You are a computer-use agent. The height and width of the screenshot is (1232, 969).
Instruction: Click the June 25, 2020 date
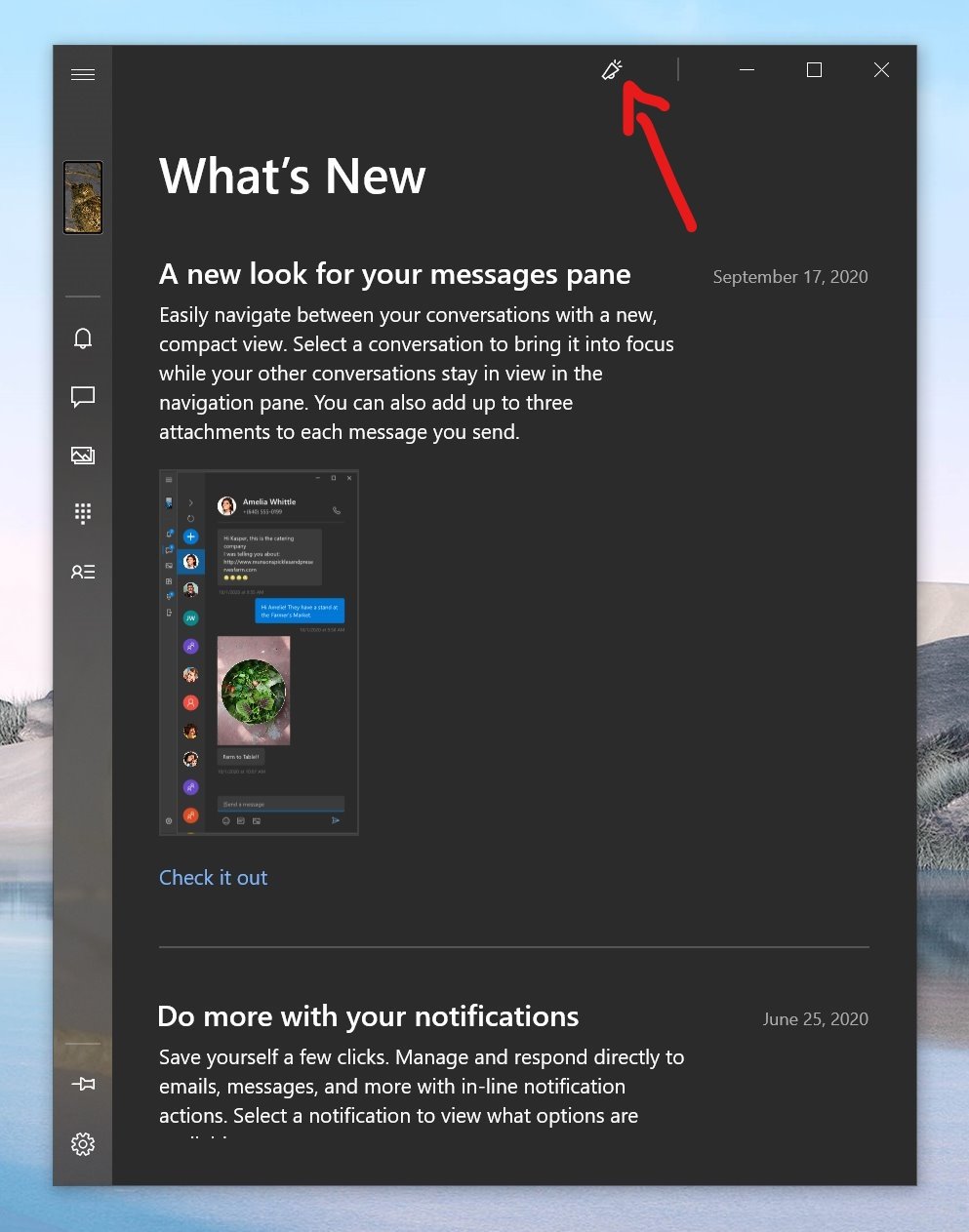tap(815, 1019)
